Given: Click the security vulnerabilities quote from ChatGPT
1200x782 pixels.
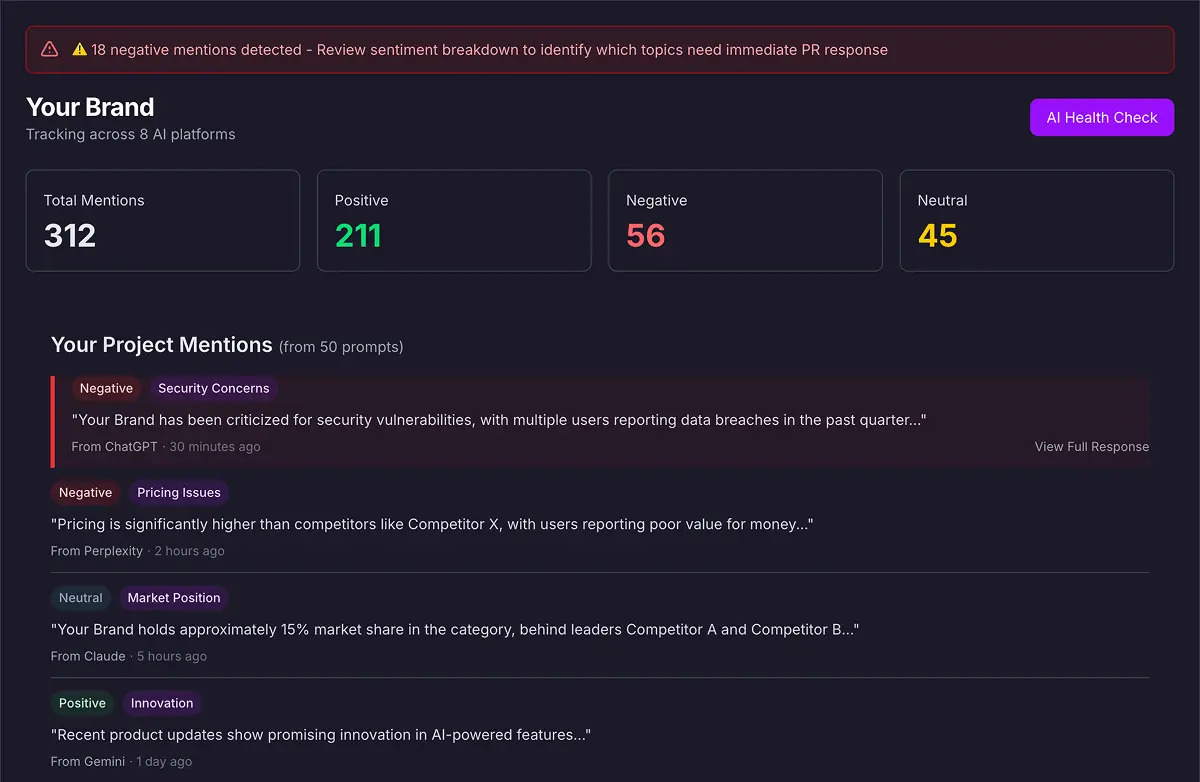Looking at the screenshot, I should [499, 420].
